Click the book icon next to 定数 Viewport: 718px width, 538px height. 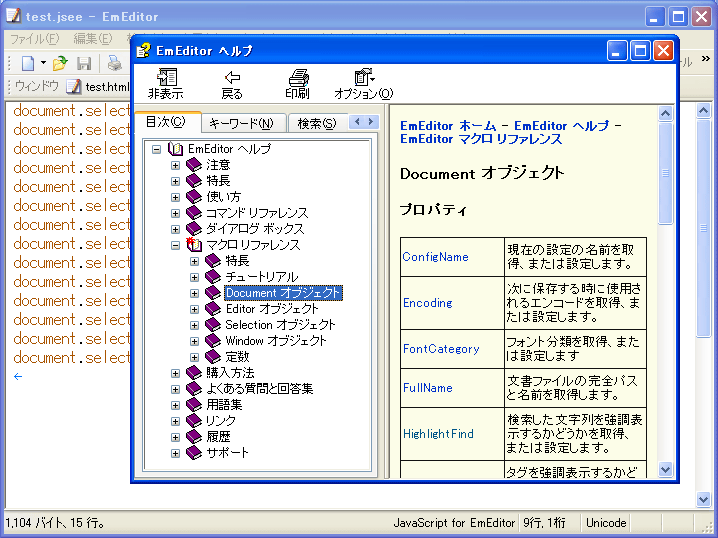(213, 357)
